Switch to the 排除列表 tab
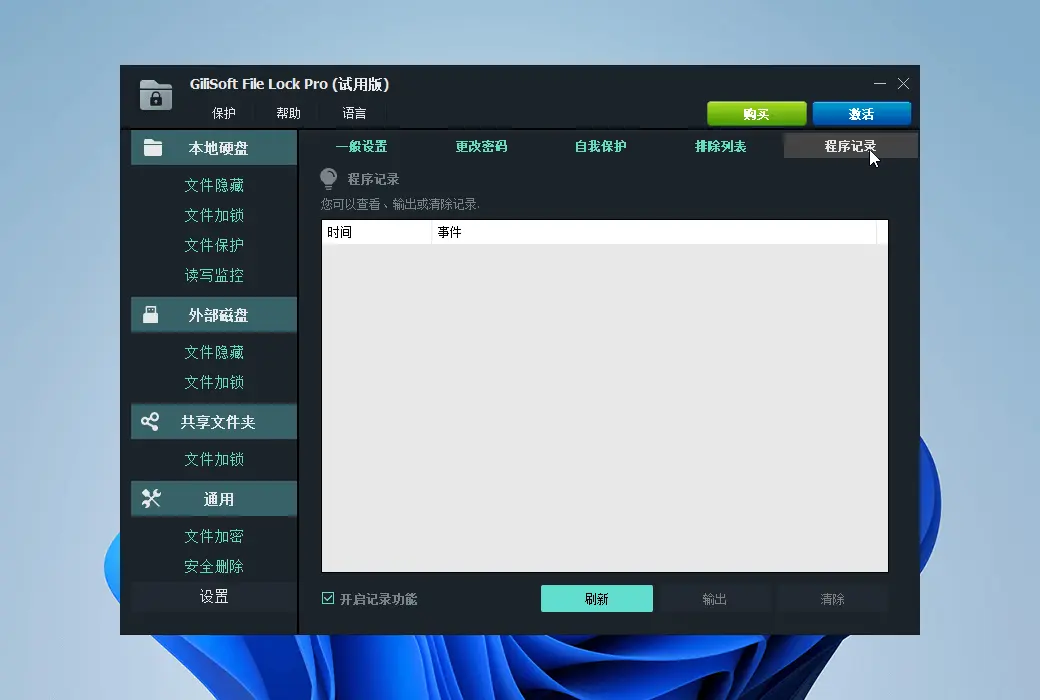 point(720,146)
